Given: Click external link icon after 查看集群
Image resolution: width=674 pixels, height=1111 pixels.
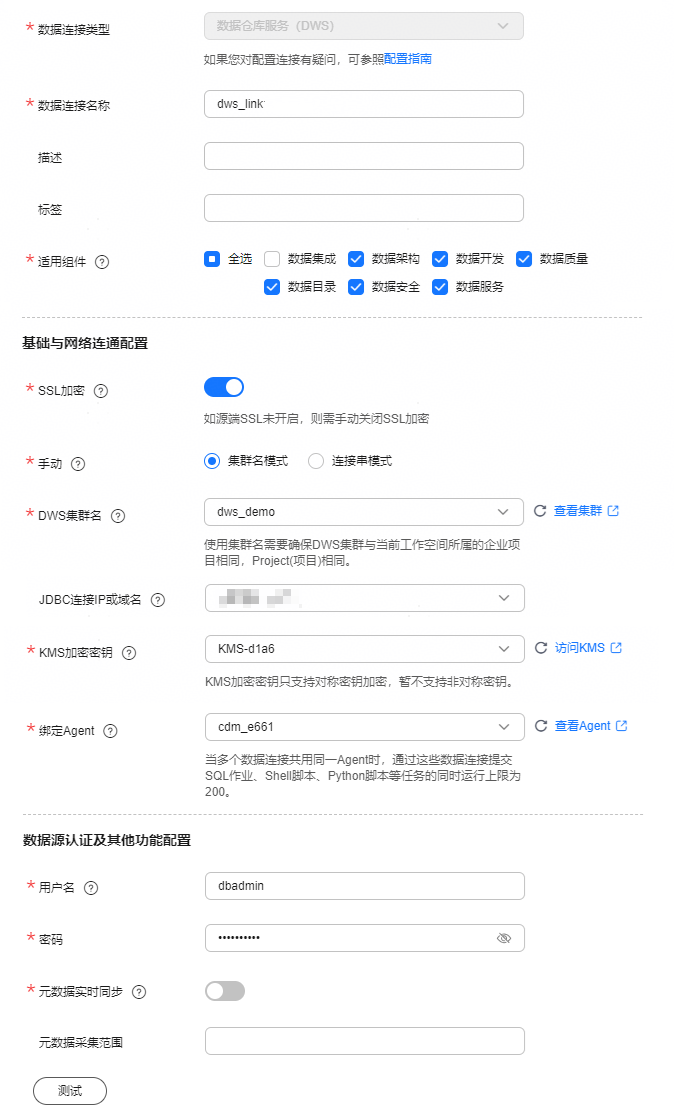Looking at the screenshot, I should pos(614,511).
